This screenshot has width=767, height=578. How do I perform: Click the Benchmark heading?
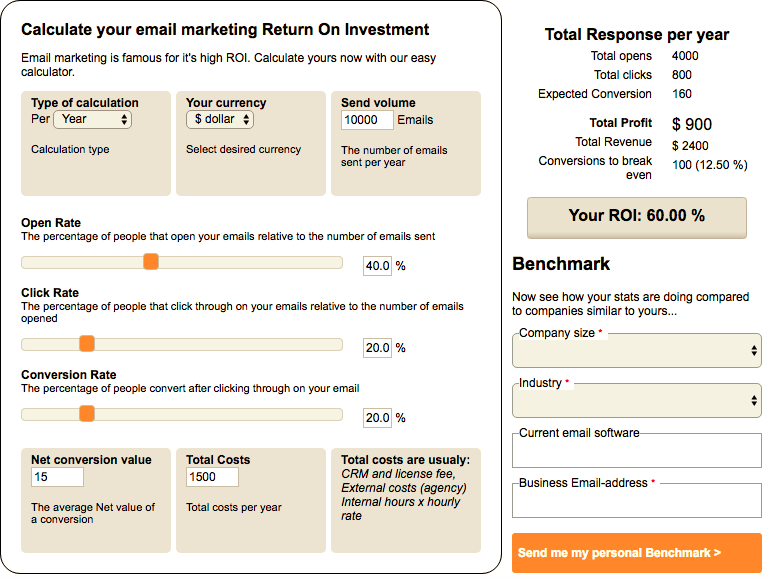561,264
